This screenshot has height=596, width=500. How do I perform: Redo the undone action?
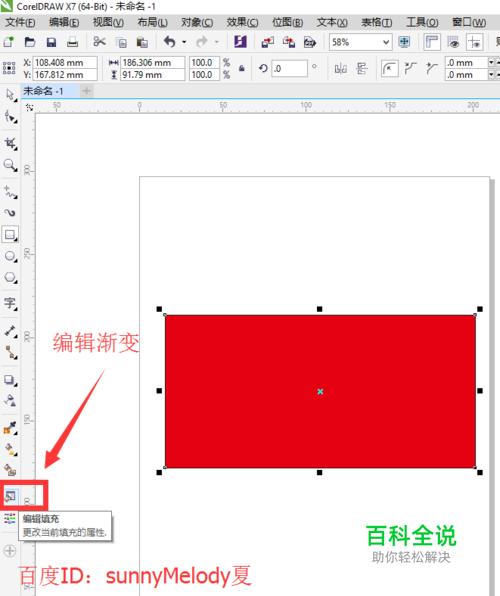202,41
